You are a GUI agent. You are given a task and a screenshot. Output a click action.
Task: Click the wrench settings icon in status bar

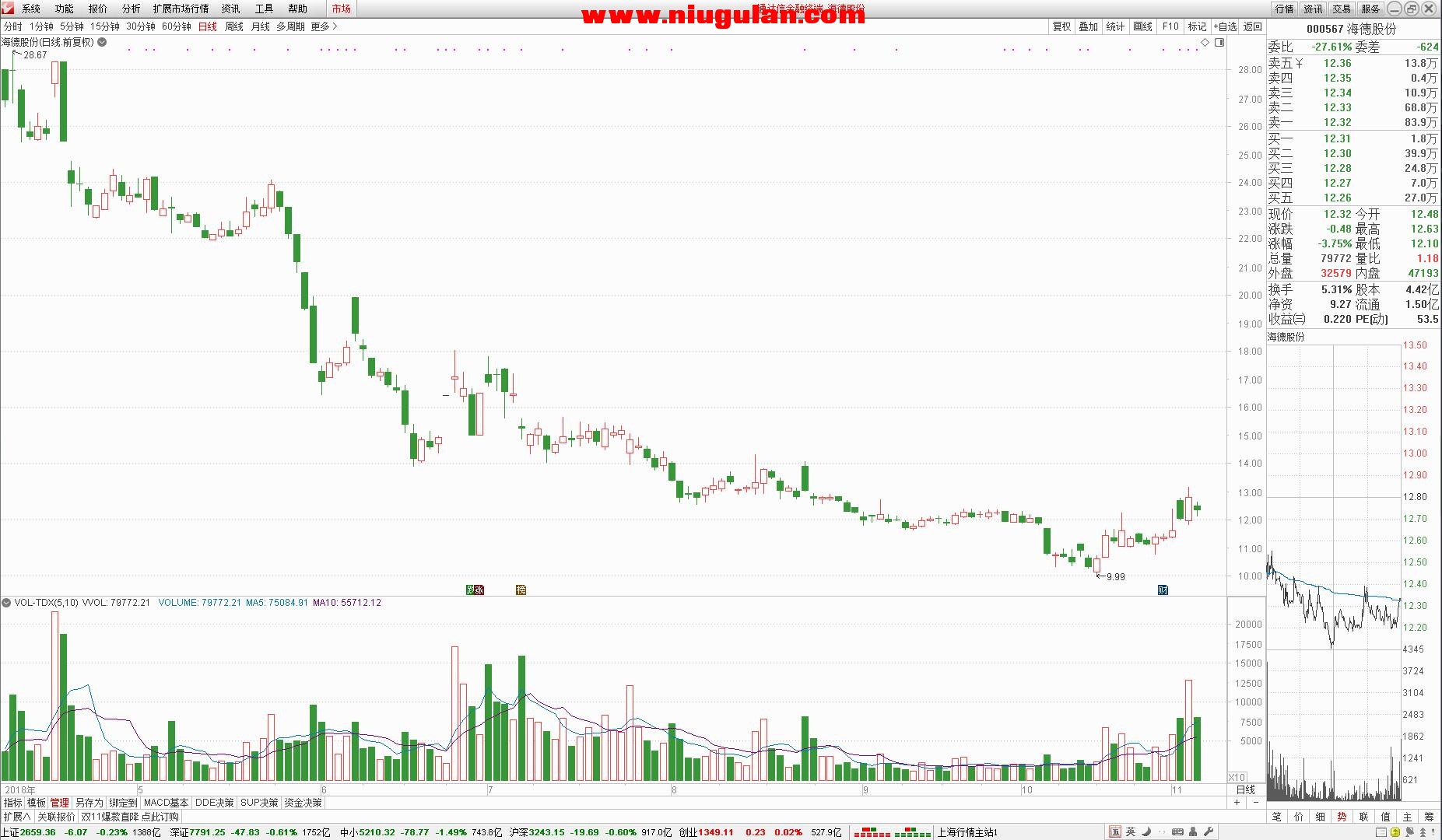pos(1209,832)
